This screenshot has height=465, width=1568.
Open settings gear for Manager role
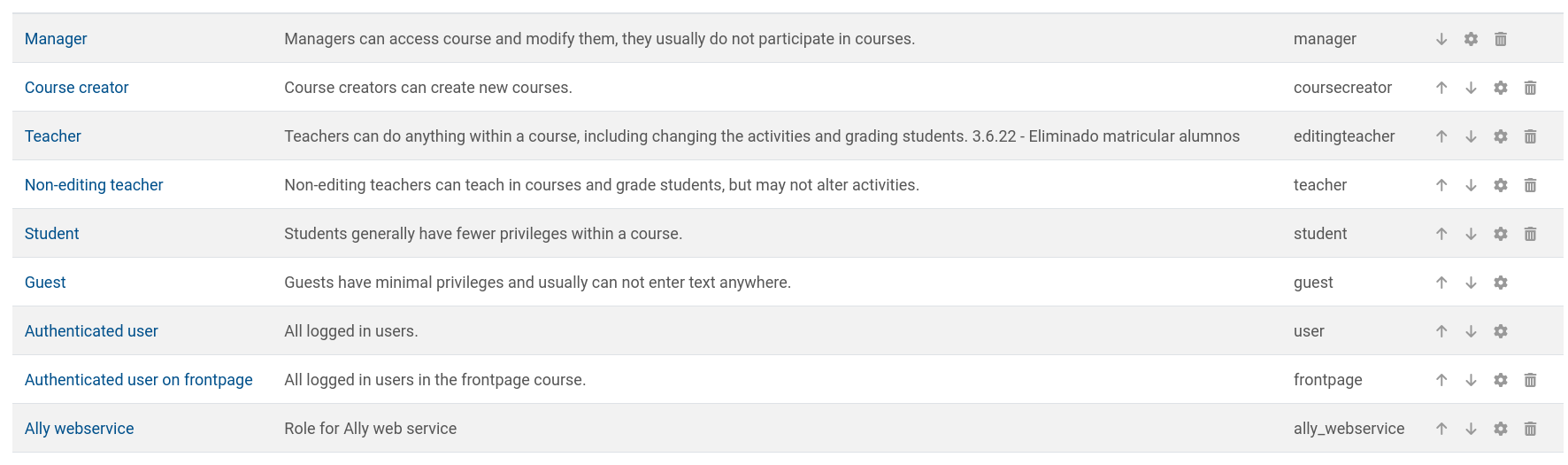pos(1471,39)
